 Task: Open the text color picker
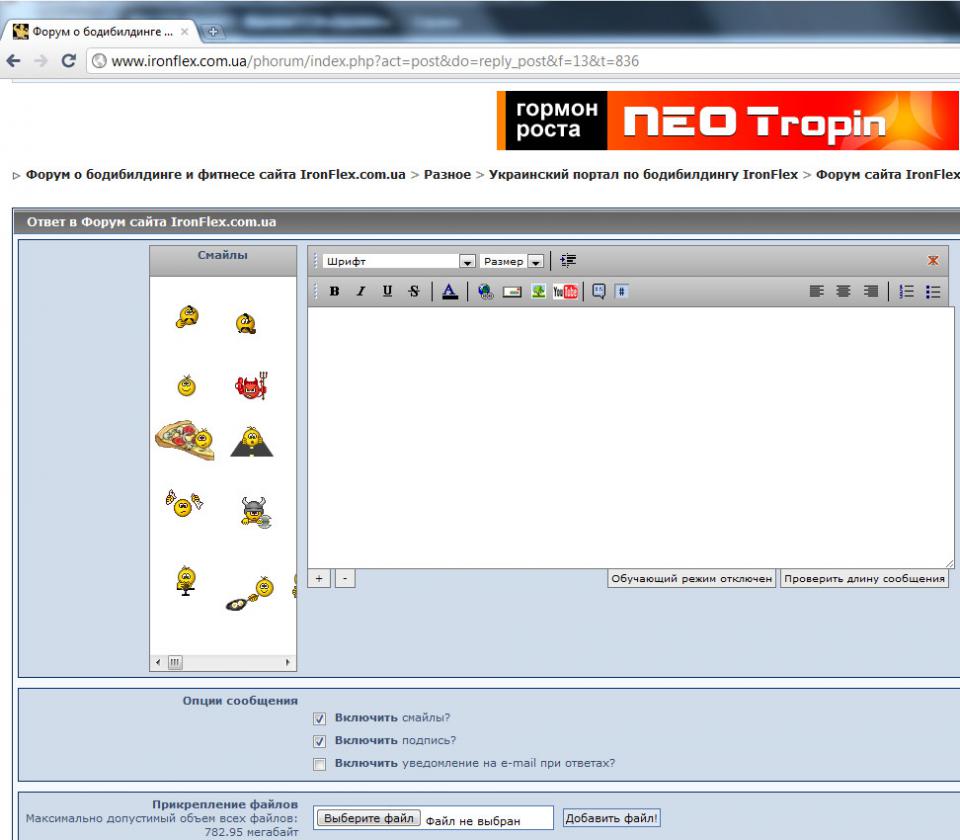[449, 292]
